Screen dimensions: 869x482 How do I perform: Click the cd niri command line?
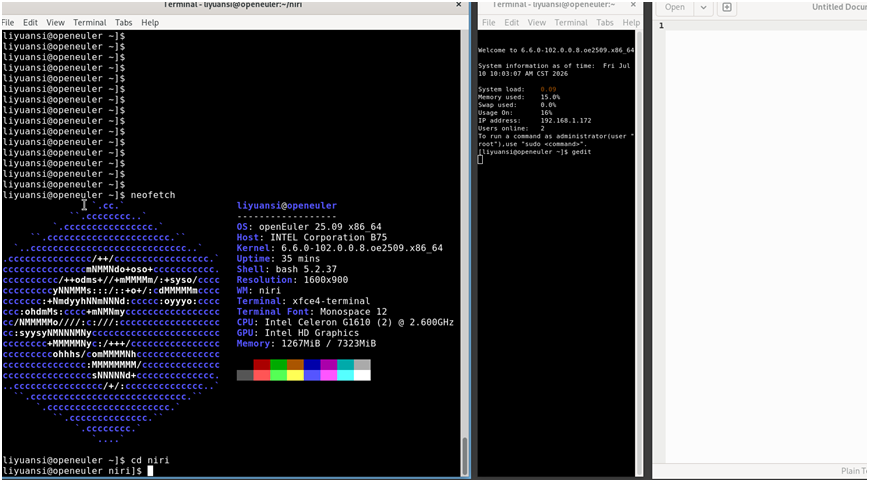tap(86, 460)
